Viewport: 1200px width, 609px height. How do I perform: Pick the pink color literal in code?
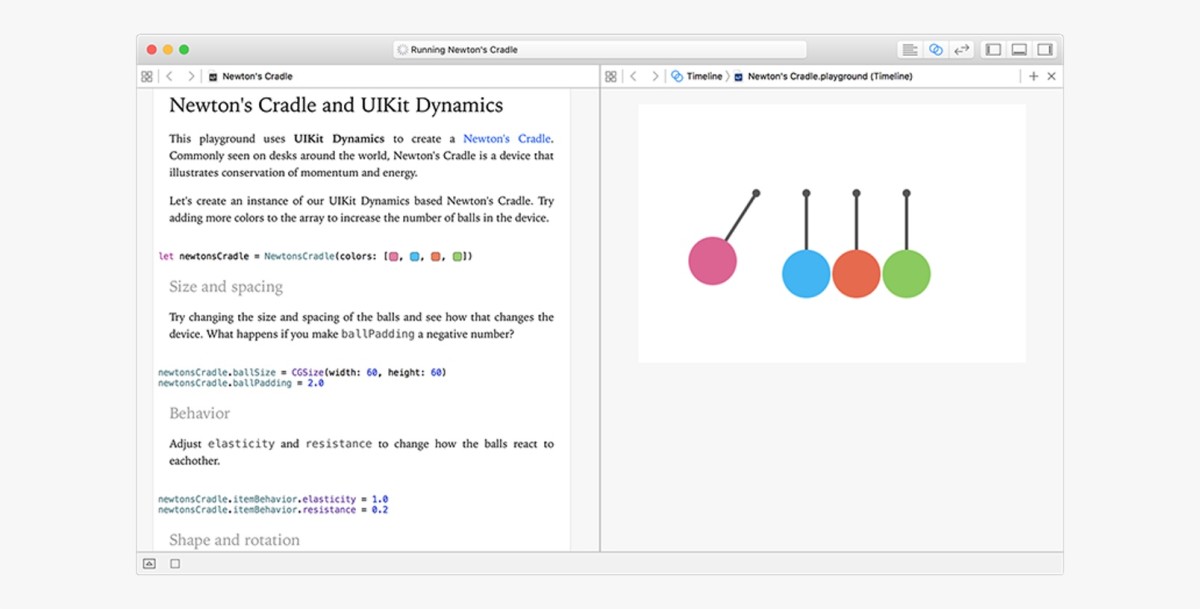tap(394, 257)
